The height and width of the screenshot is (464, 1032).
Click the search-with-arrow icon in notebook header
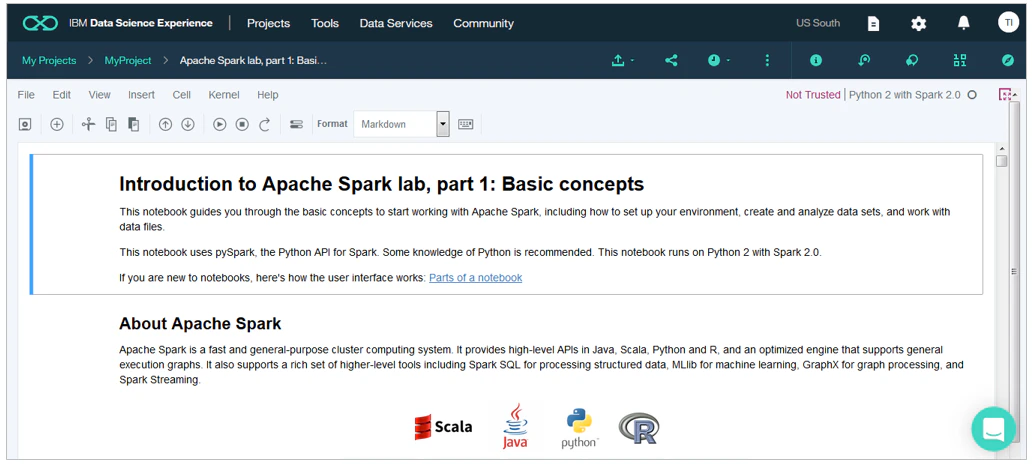tap(864, 61)
